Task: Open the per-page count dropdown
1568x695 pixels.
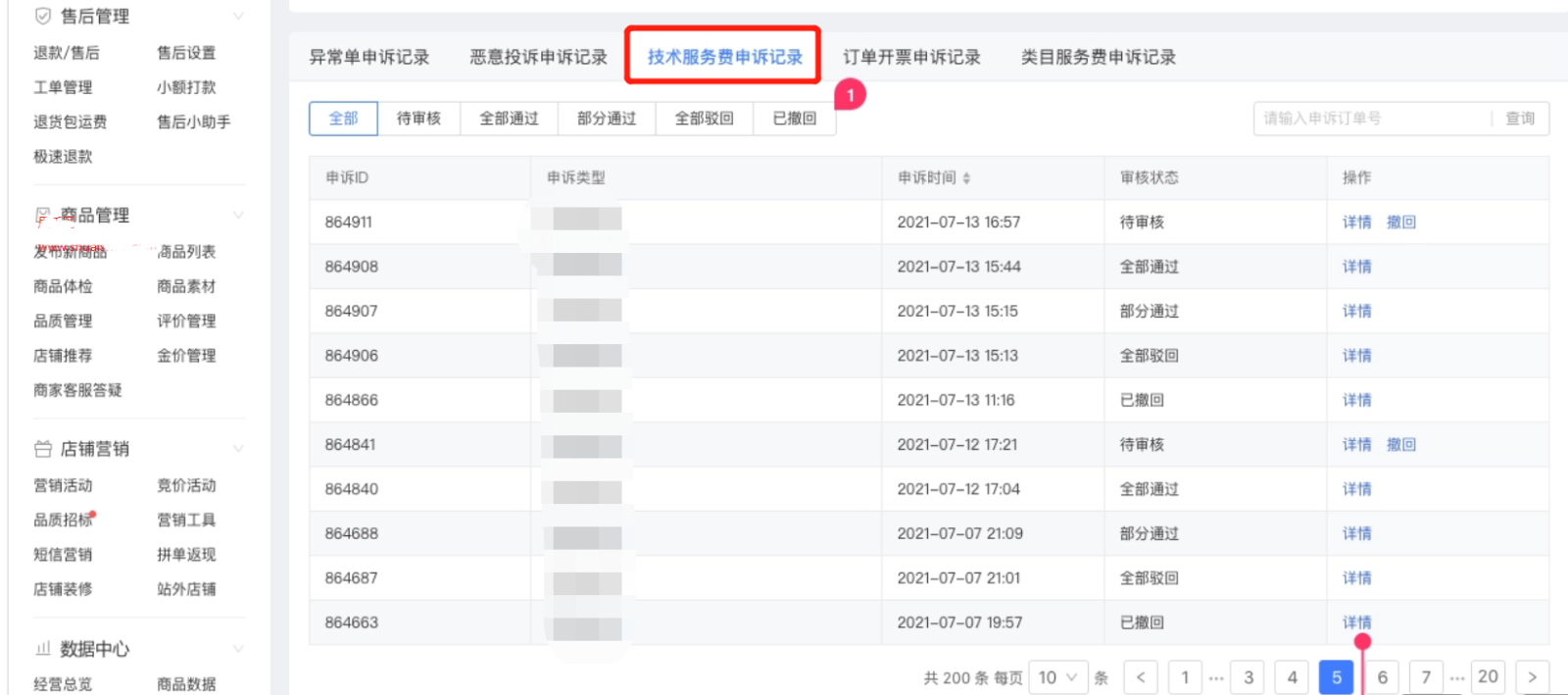Action: [x=1058, y=677]
